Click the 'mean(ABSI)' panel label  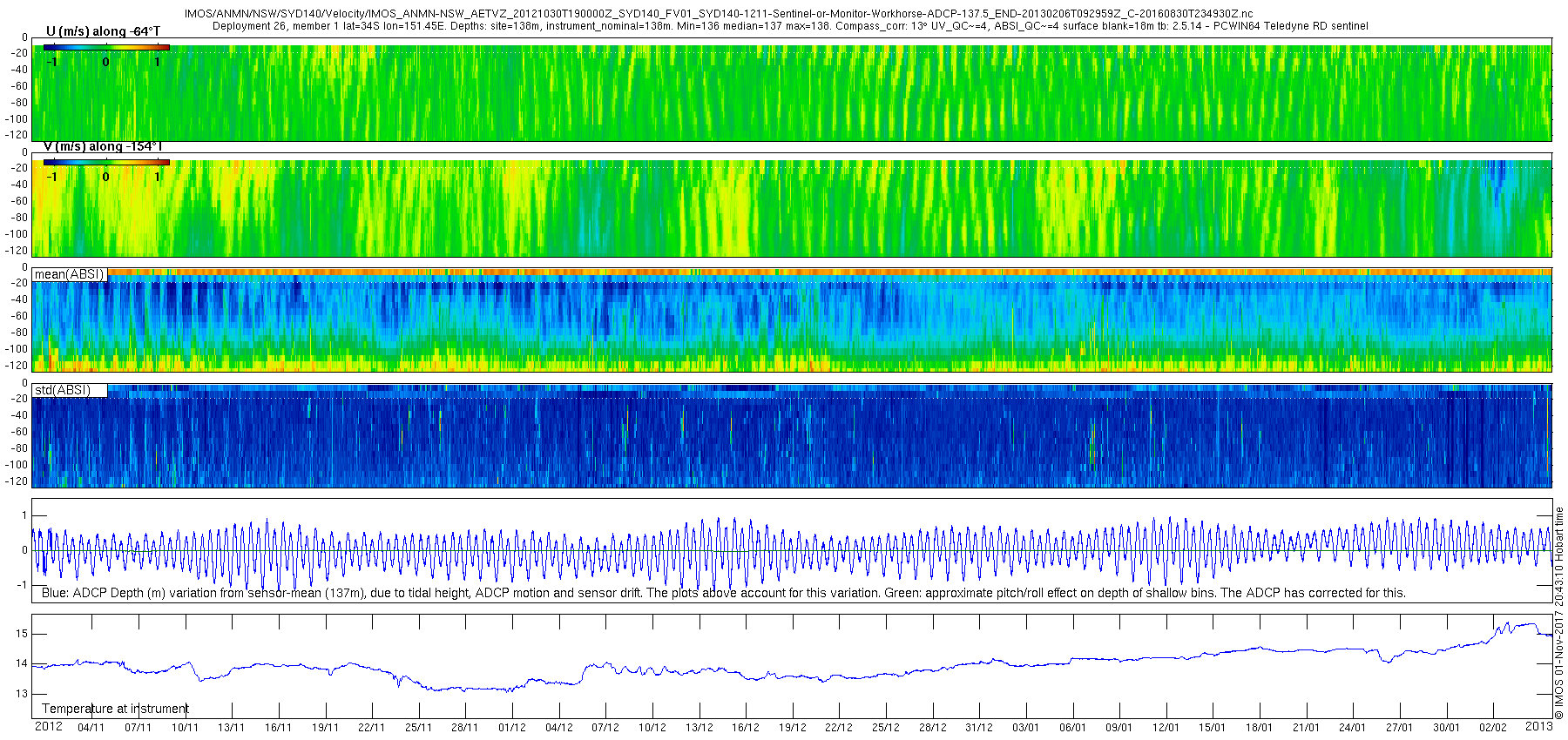69,274
